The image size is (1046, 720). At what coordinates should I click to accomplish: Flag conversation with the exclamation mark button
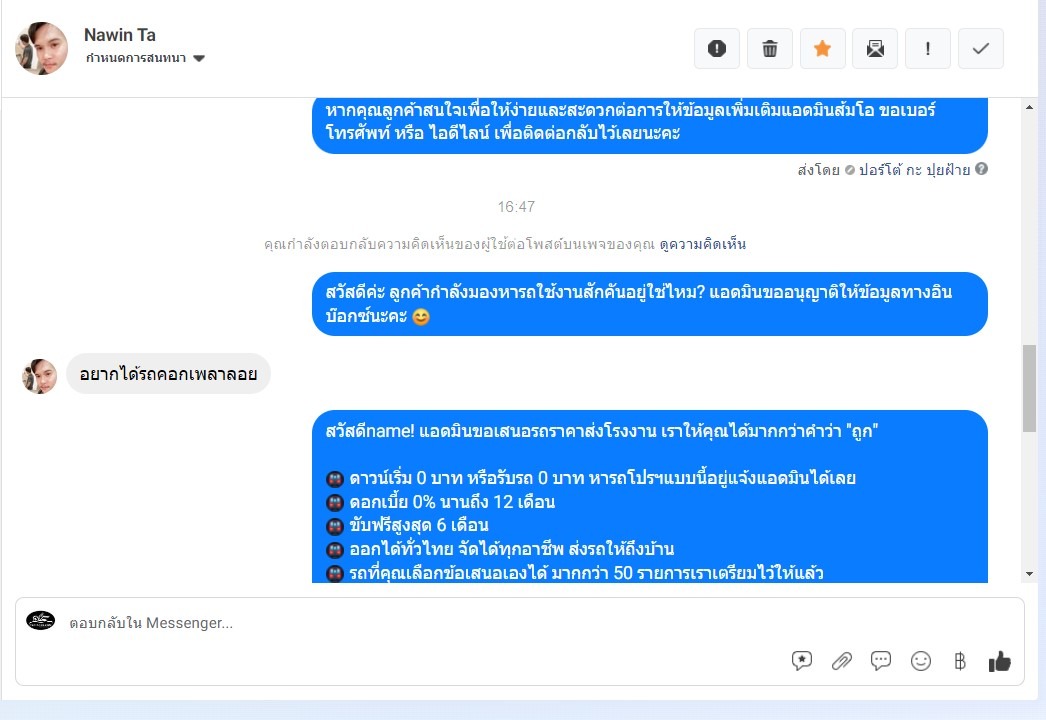click(928, 49)
